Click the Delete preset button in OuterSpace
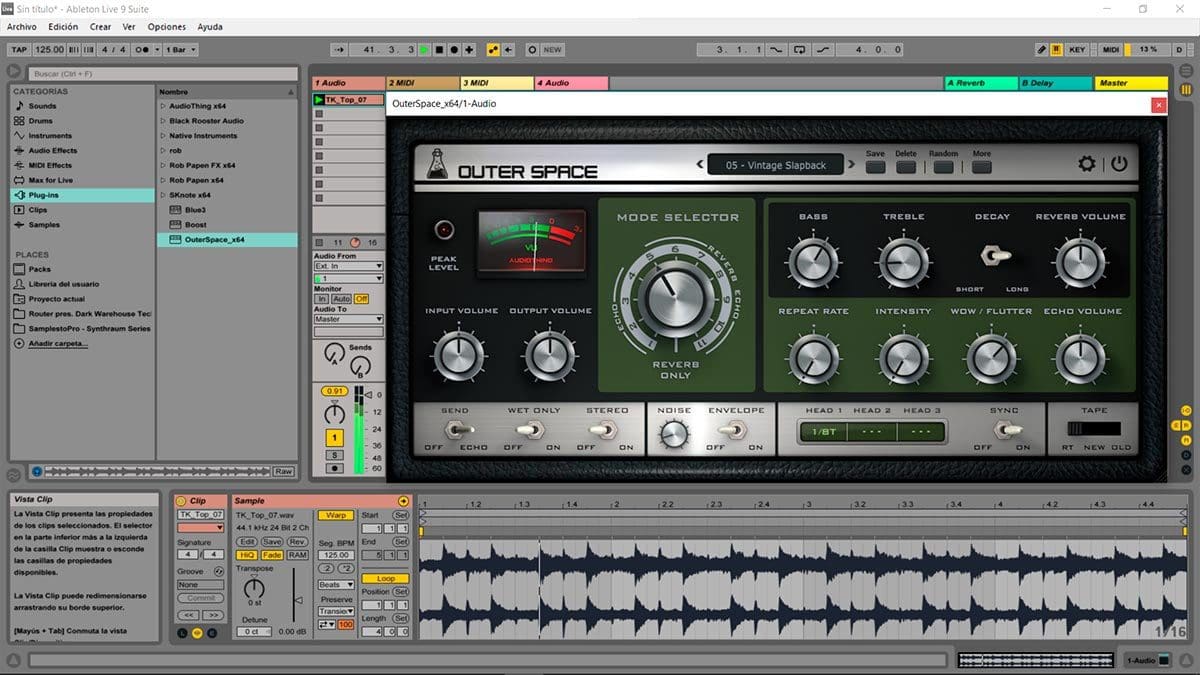1200x675 pixels. pyautogui.click(x=906, y=166)
